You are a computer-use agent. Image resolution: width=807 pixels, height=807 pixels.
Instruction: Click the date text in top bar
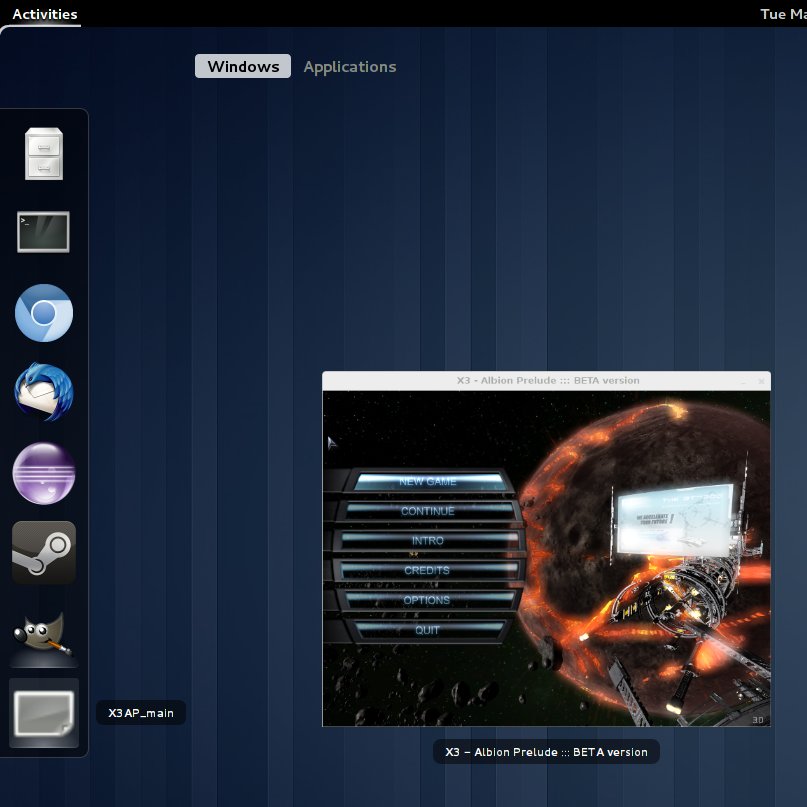[783, 14]
